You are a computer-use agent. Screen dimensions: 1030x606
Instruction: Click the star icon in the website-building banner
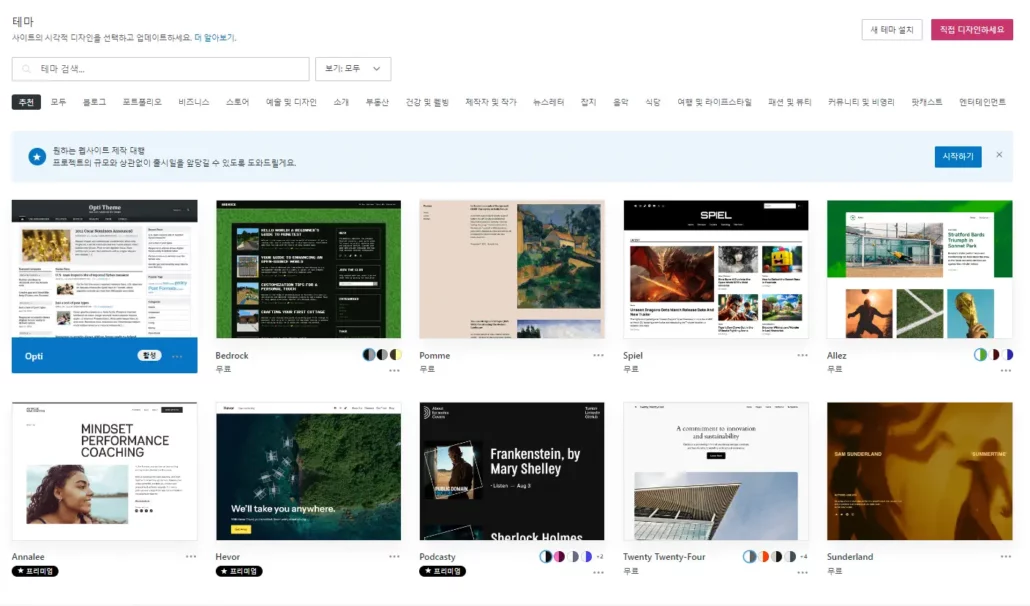[37, 156]
